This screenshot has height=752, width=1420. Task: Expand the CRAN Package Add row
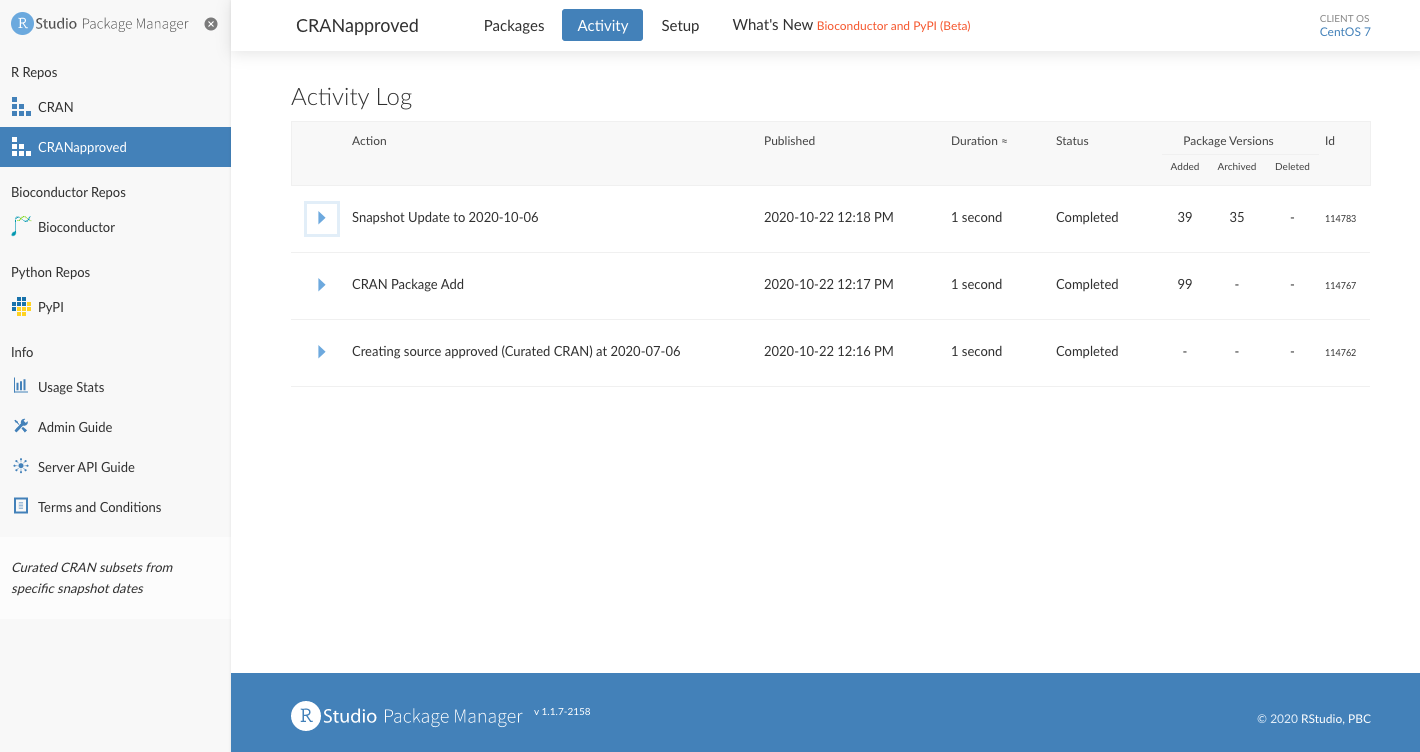pos(322,285)
